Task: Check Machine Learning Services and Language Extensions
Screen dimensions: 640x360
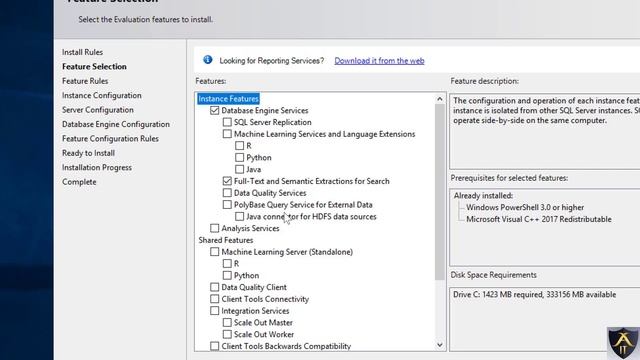Action: [x=227, y=134]
